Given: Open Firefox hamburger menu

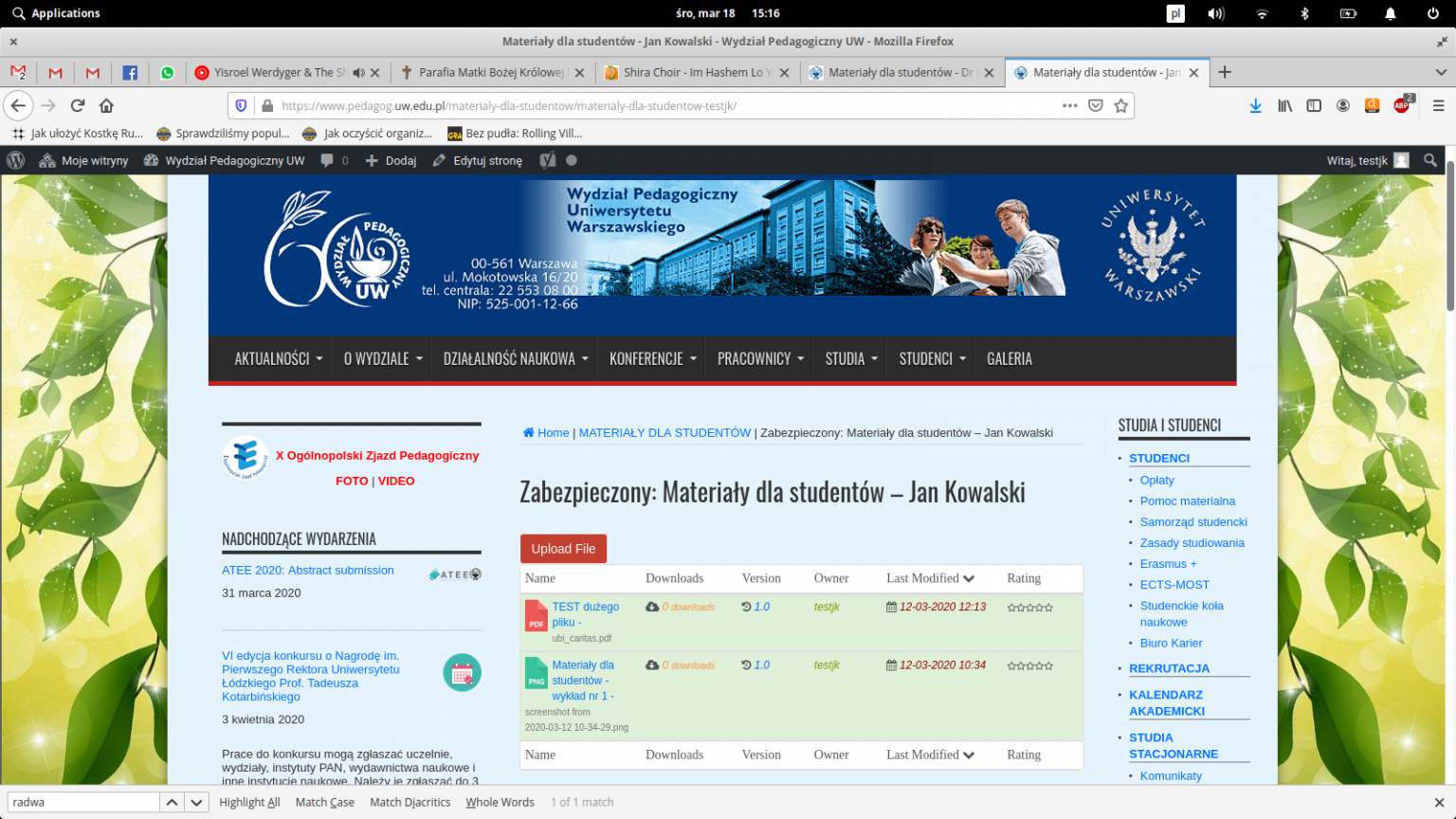Looking at the screenshot, I should pos(1438,105).
